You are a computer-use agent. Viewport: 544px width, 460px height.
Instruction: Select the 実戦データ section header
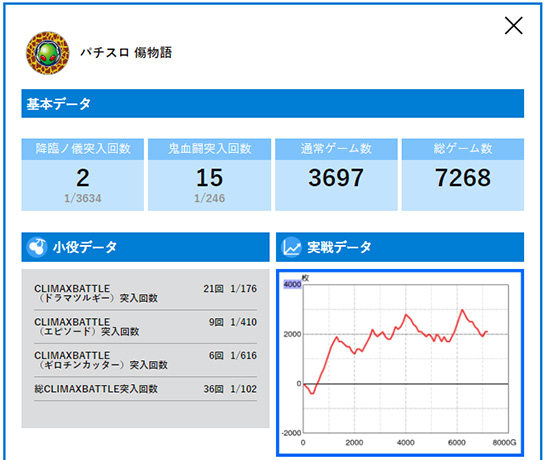400,247
